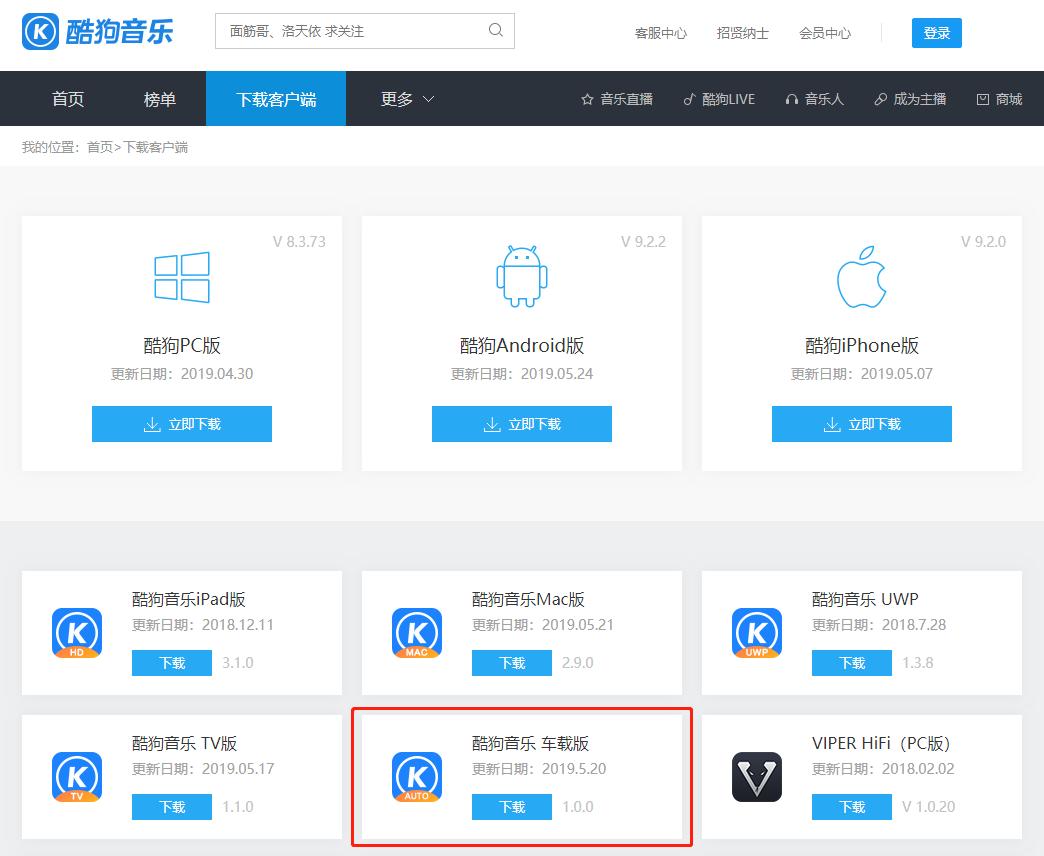
Task: Click the 下载 button for VIPER HiFi
Action: (851, 806)
